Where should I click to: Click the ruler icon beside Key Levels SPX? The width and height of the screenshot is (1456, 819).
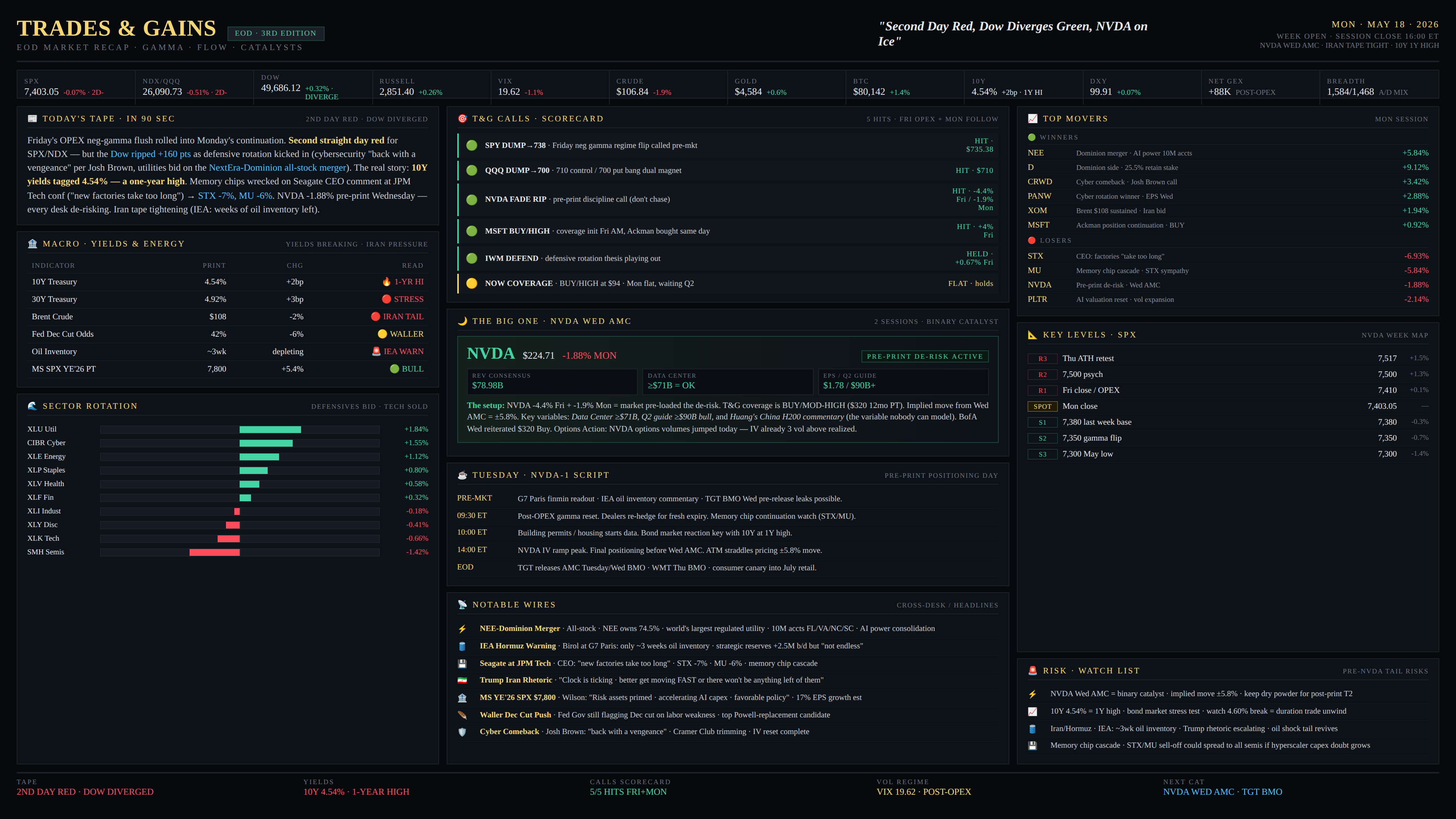[1032, 334]
